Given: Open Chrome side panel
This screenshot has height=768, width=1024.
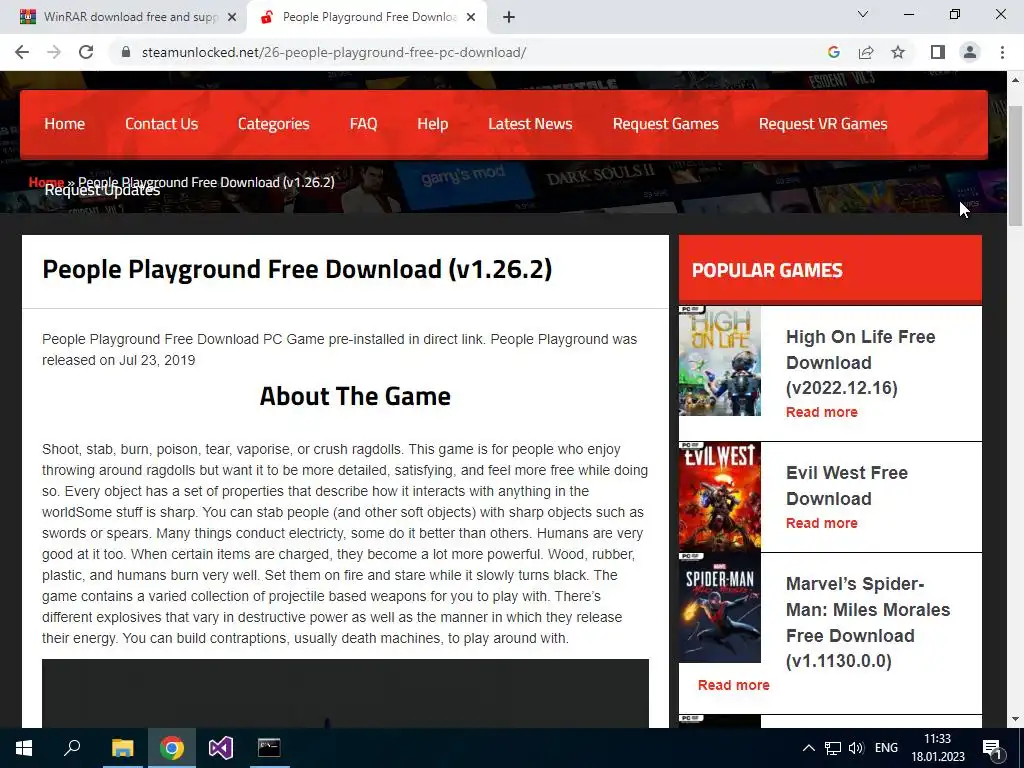Looking at the screenshot, I should click(938, 52).
